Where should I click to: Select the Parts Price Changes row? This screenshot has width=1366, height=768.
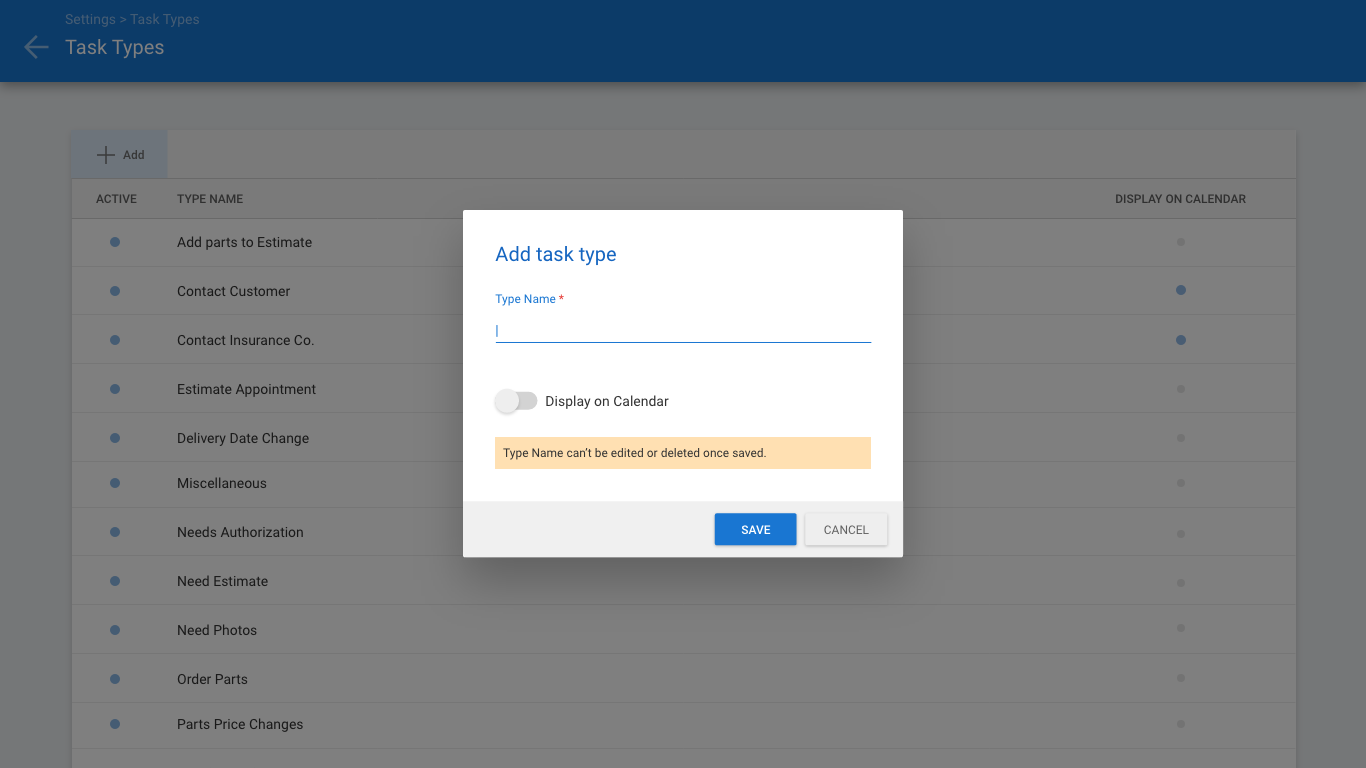click(240, 724)
